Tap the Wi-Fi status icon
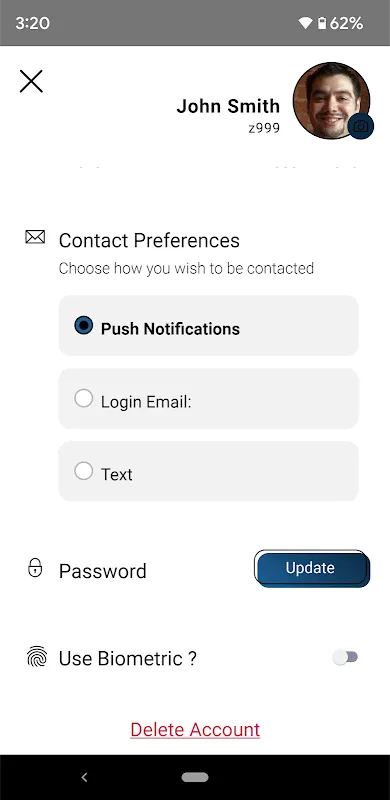Viewport: 390px width, 800px height. tap(305, 23)
